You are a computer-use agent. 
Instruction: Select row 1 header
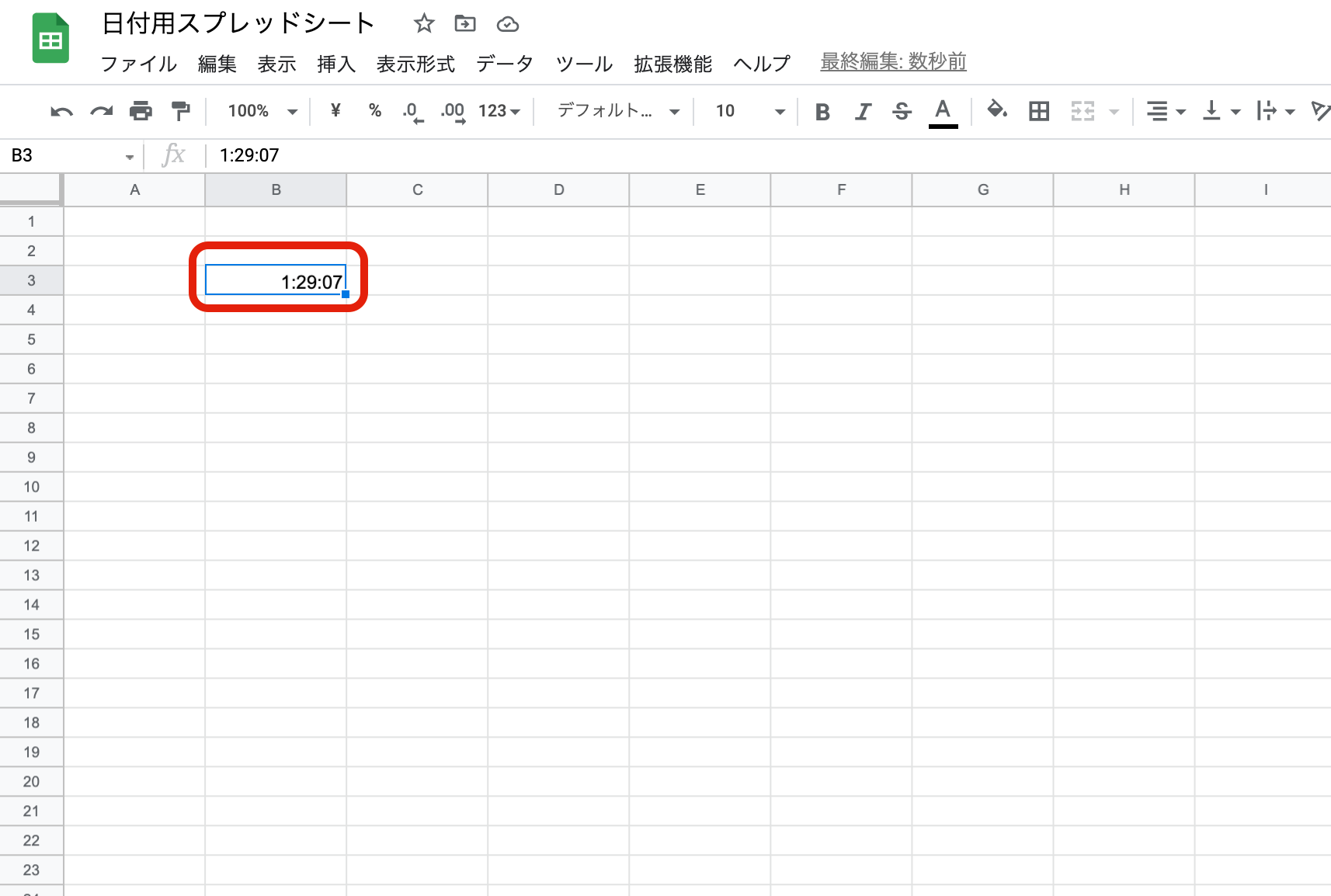pyautogui.click(x=31, y=221)
